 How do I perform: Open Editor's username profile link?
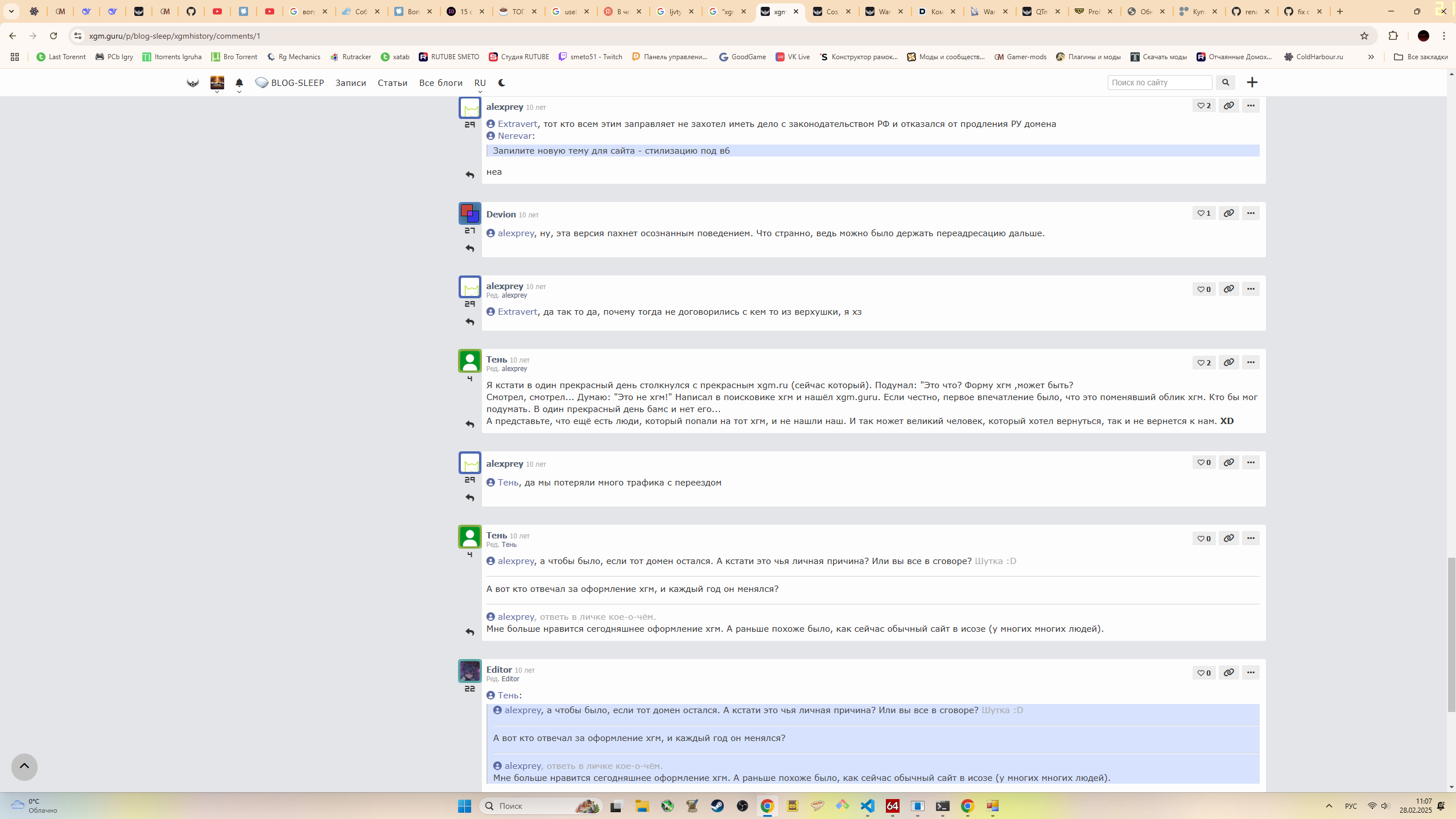pyautogui.click(x=498, y=670)
